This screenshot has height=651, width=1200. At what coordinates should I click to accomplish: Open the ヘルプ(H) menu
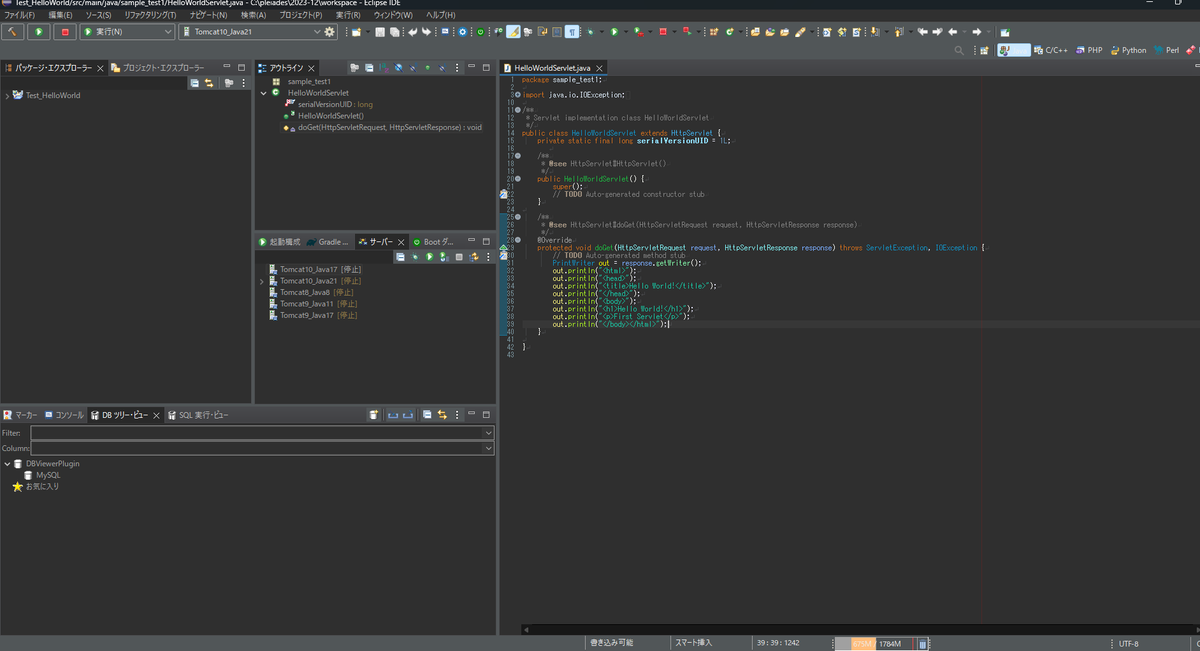tap(441, 15)
